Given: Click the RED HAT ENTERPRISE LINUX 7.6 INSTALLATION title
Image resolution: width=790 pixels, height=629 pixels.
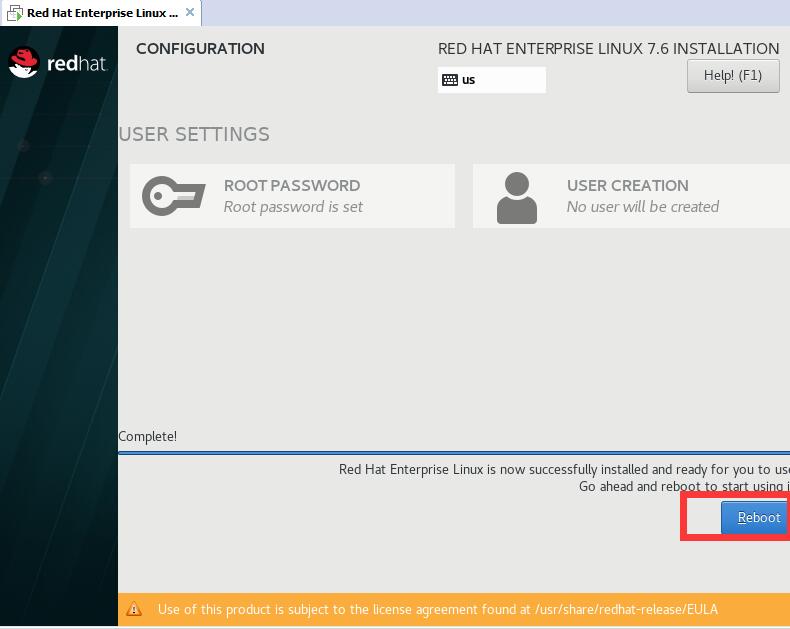Looking at the screenshot, I should pyautogui.click(x=609, y=49).
